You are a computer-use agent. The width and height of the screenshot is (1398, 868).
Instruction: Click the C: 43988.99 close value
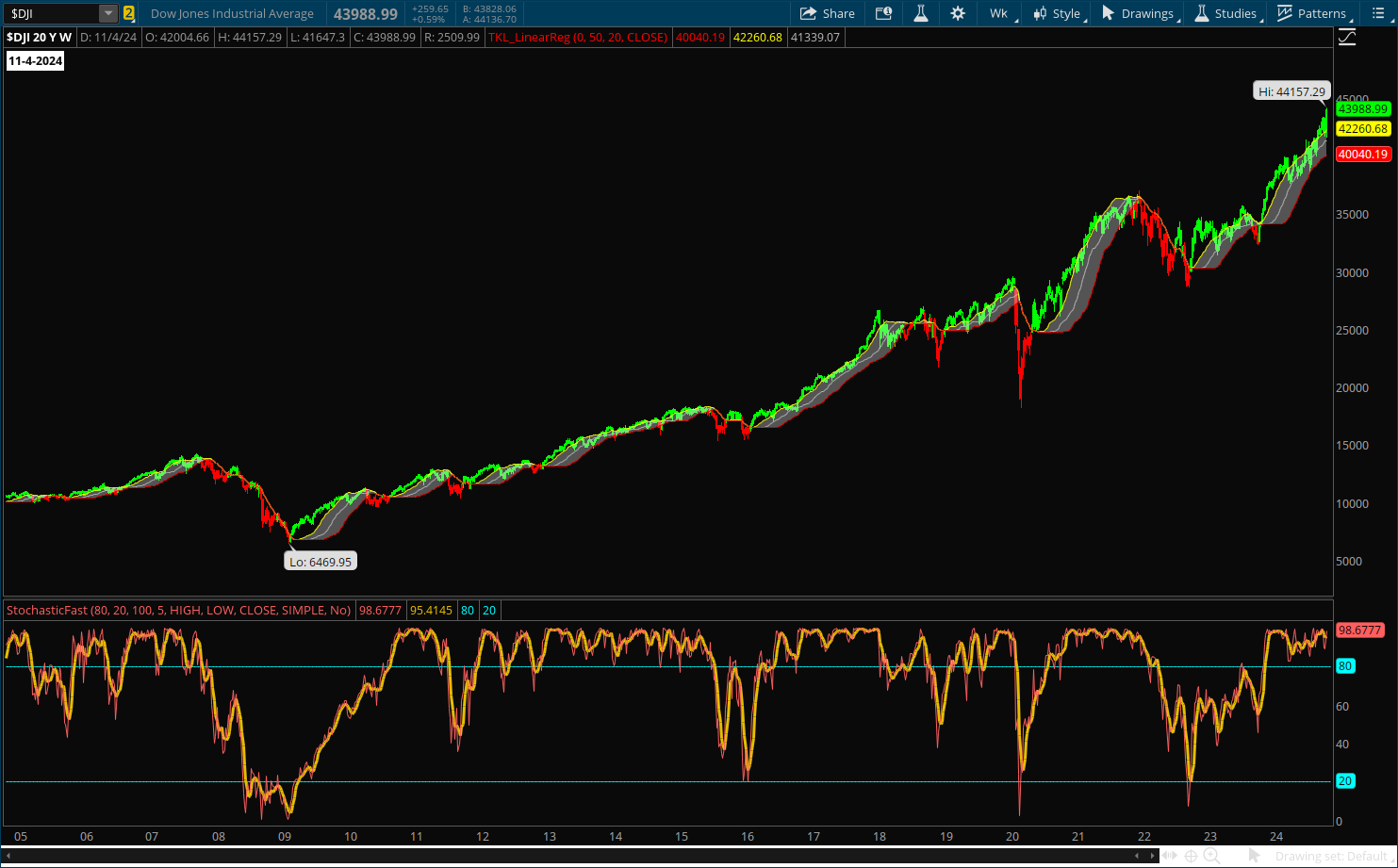click(385, 38)
